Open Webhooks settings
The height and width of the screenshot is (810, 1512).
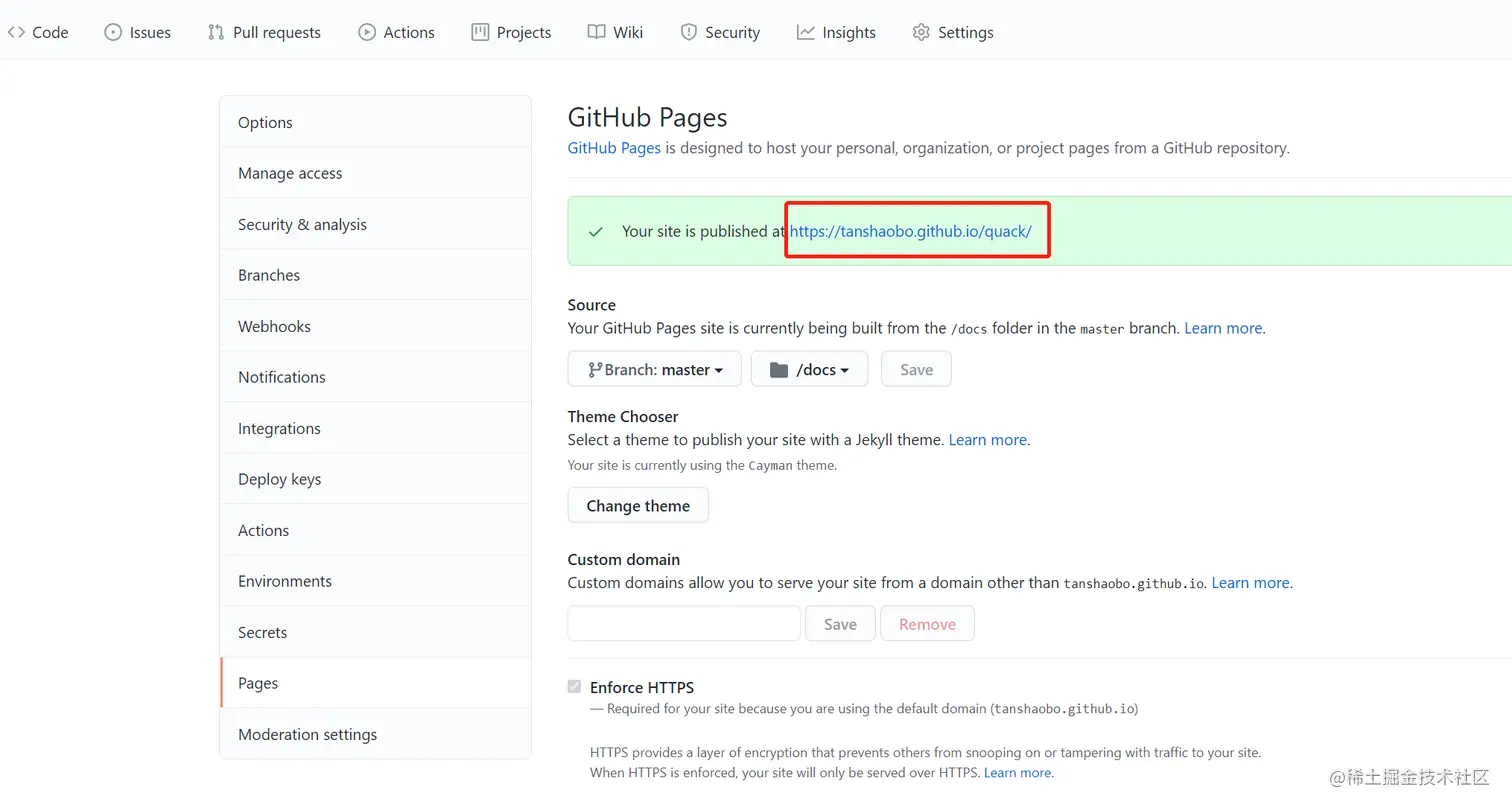point(375,326)
